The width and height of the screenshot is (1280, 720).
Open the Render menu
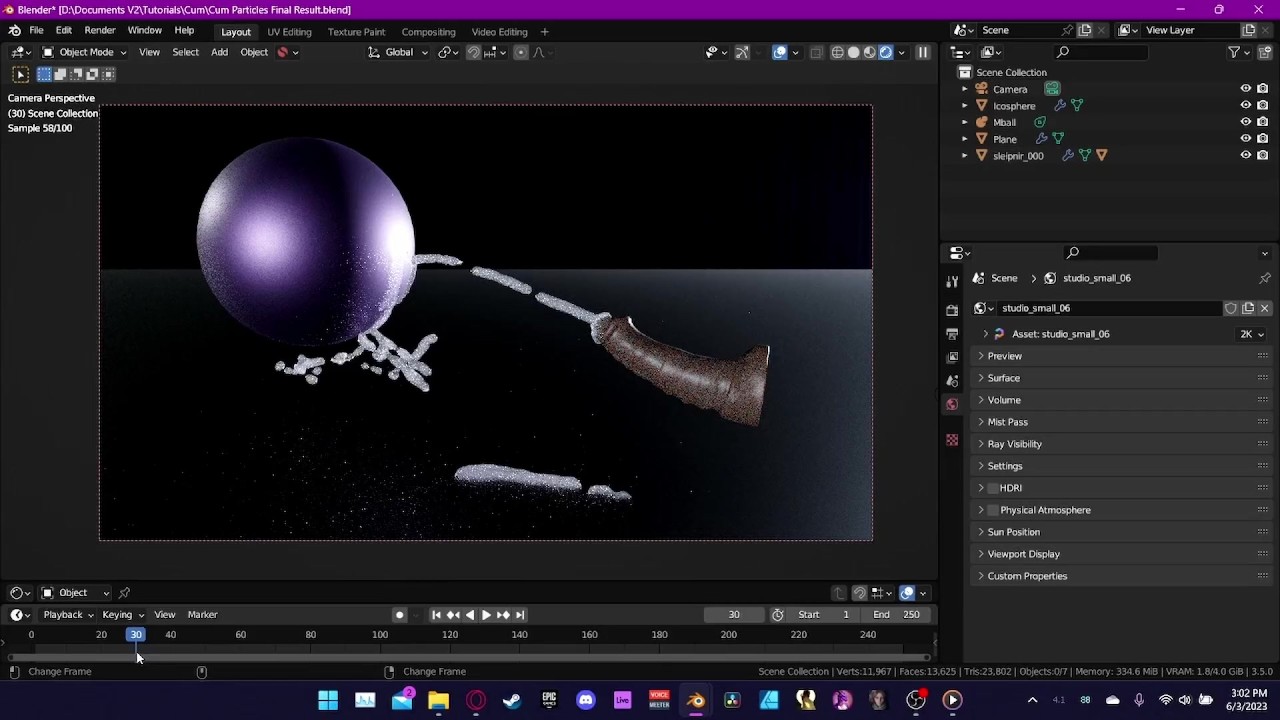[x=99, y=31]
